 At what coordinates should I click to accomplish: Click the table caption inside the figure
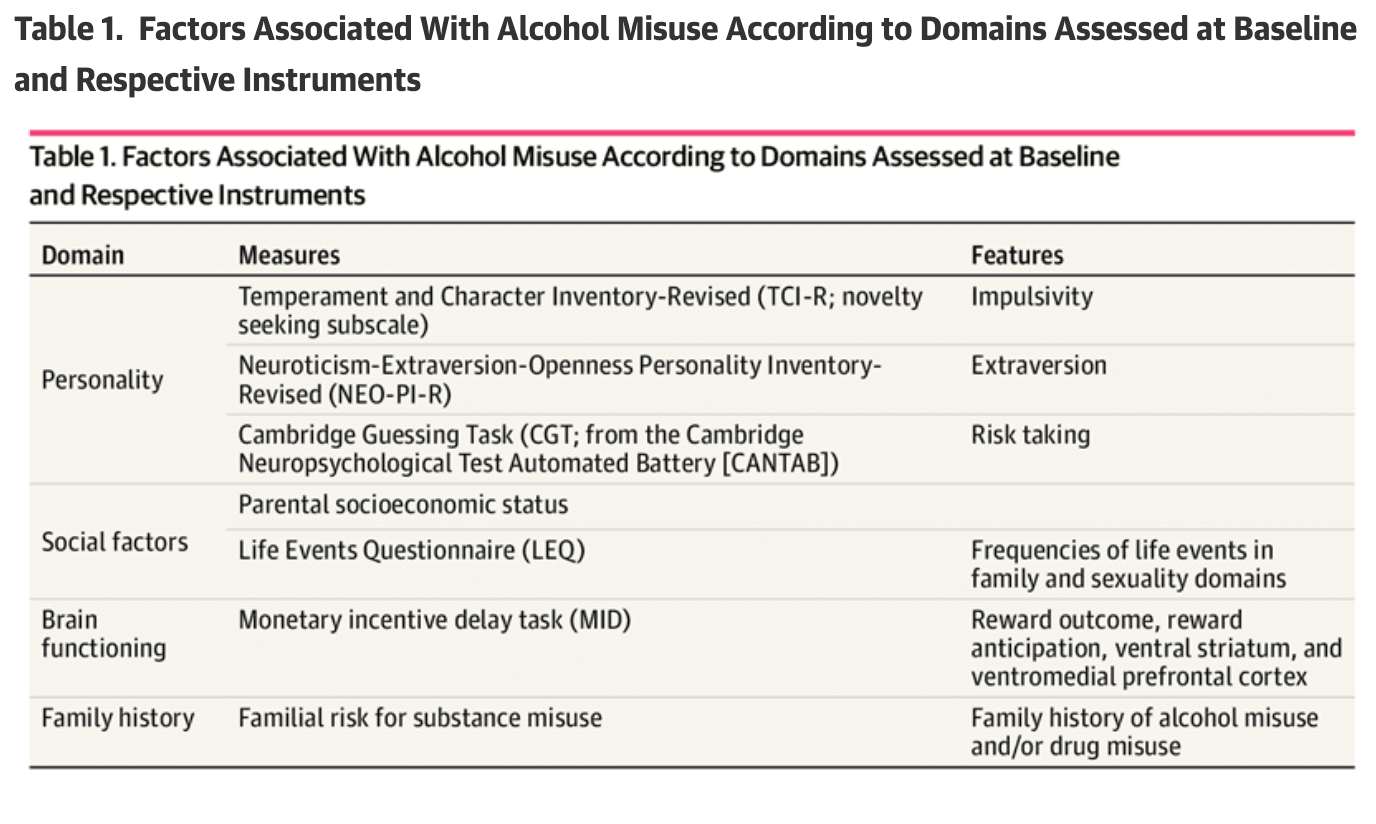(x=573, y=175)
